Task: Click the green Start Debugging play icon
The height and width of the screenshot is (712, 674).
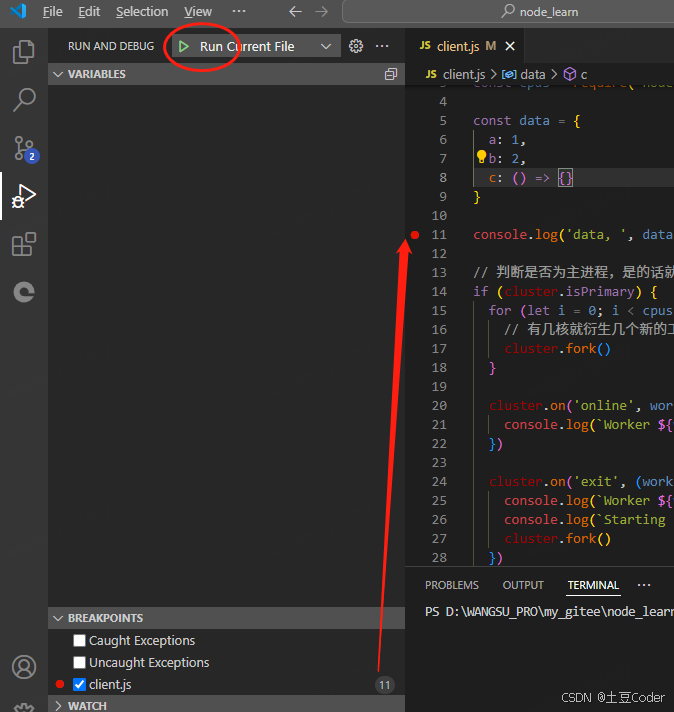Action: (183, 46)
